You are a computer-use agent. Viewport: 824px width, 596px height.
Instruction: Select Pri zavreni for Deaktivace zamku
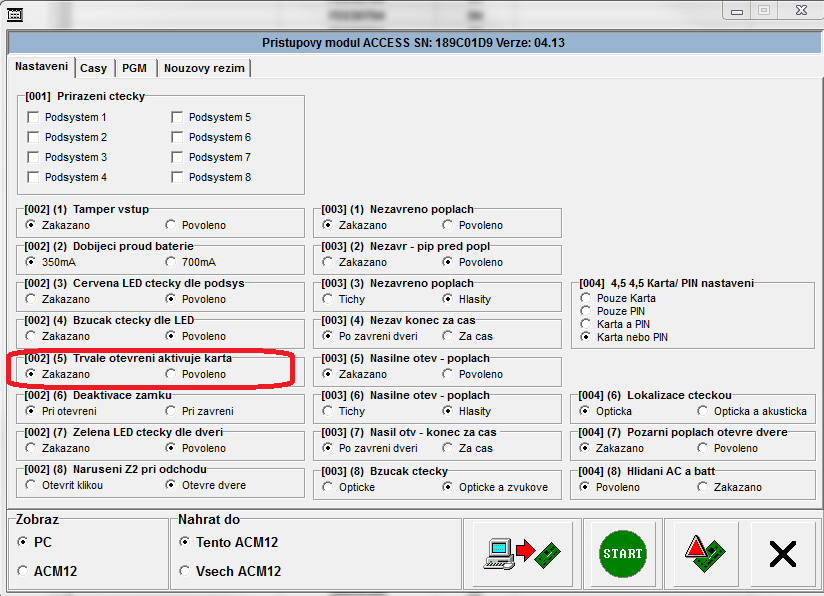click(x=170, y=411)
